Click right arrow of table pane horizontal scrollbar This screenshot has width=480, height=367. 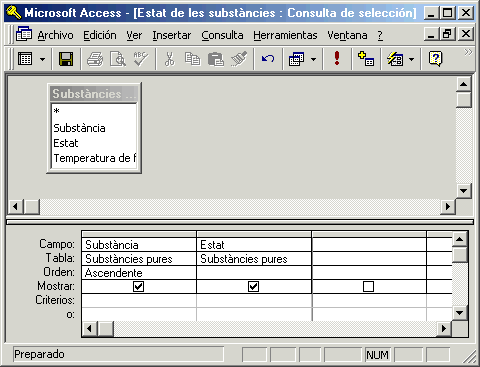pos(448,207)
